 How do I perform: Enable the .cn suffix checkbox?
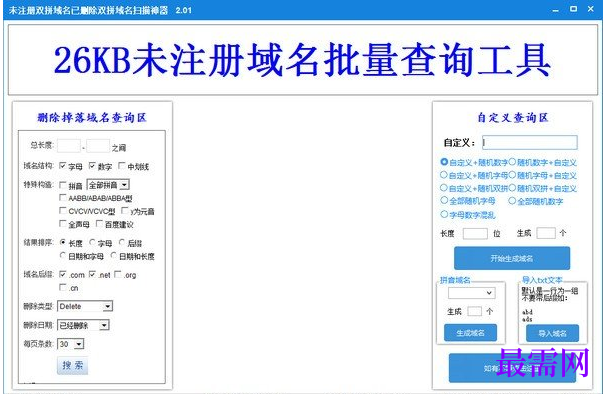coord(62,287)
